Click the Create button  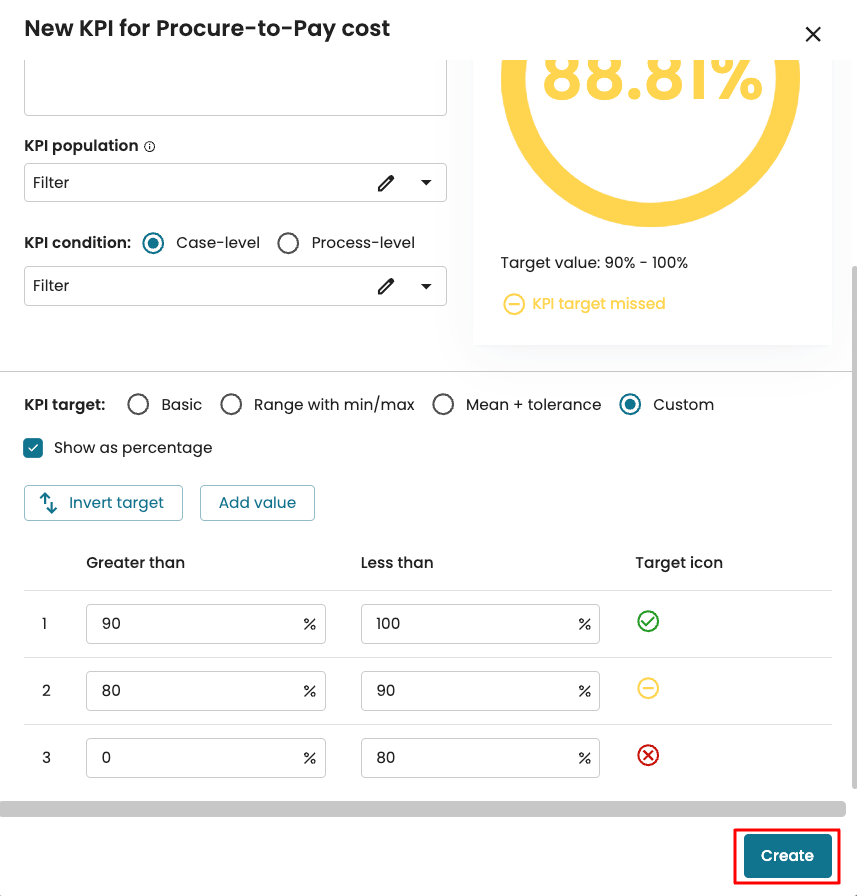787,856
